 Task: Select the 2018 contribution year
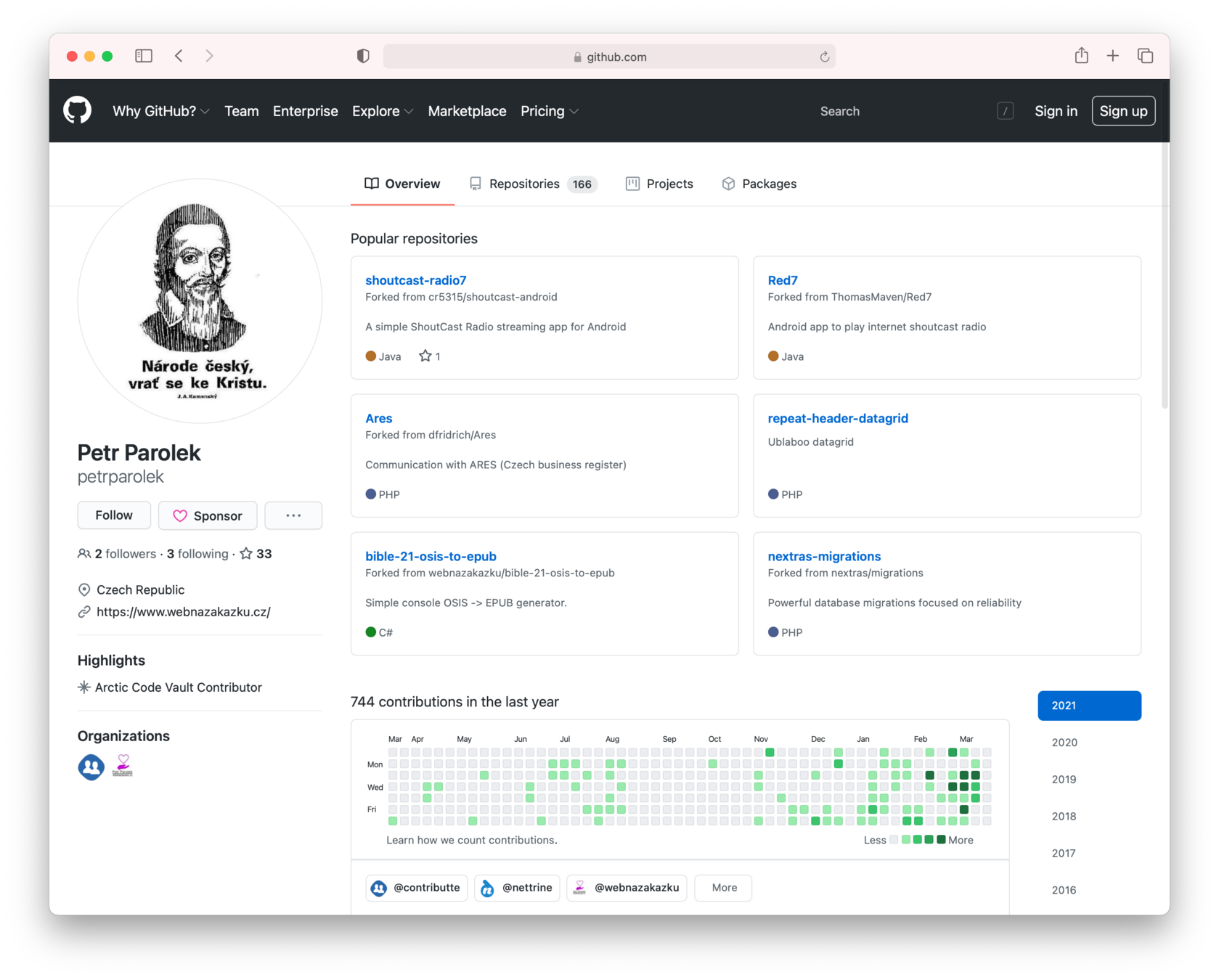1064,817
